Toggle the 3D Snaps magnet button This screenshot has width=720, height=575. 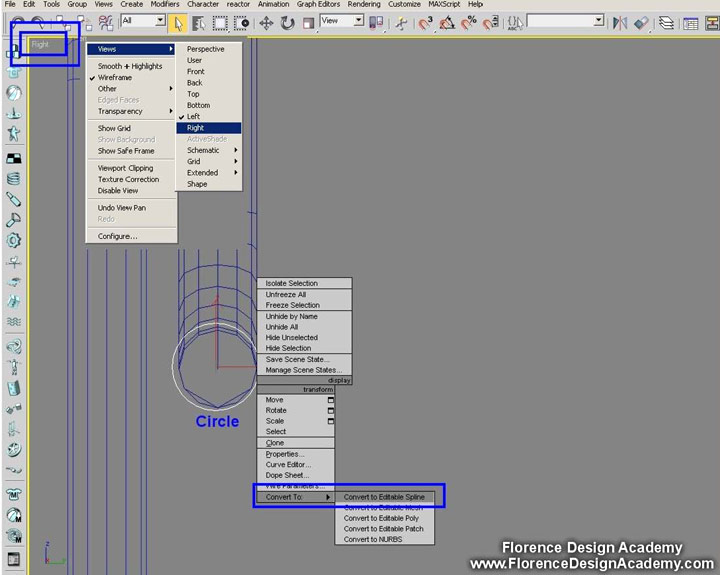tap(425, 22)
